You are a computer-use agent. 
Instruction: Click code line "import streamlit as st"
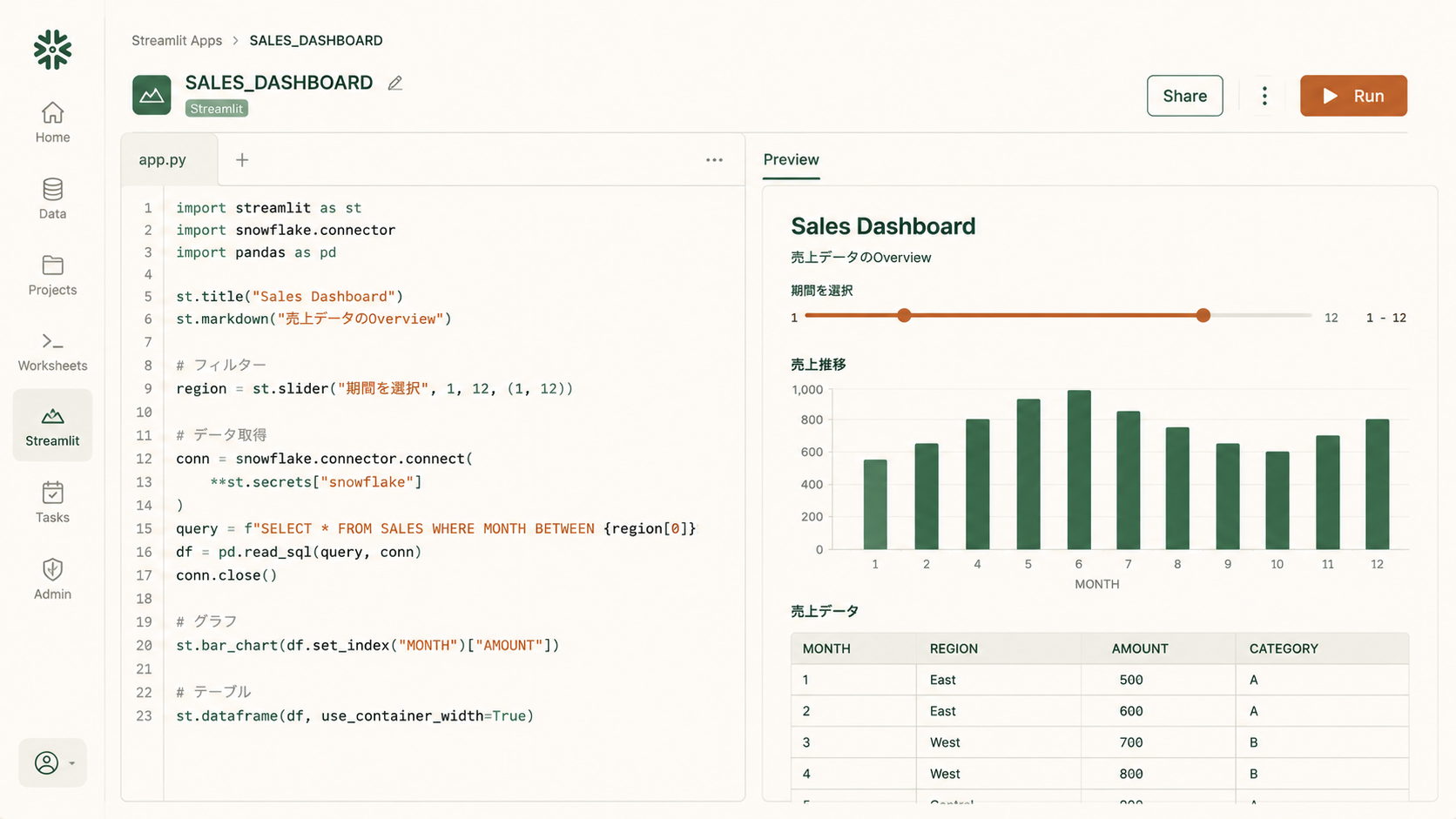tap(268, 208)
